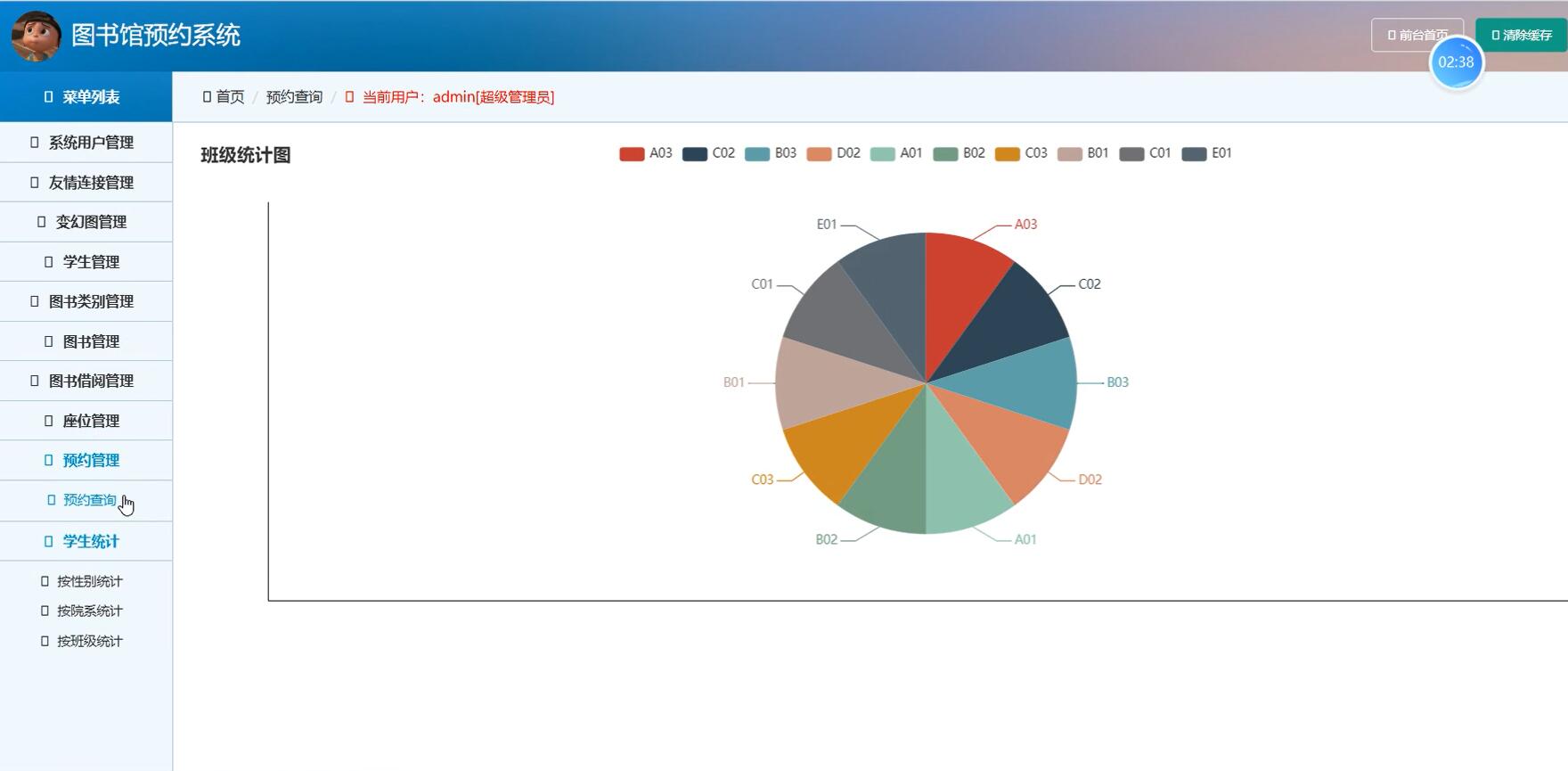
Task: Click the 02:38 timer bubble
Action: 1456,62
